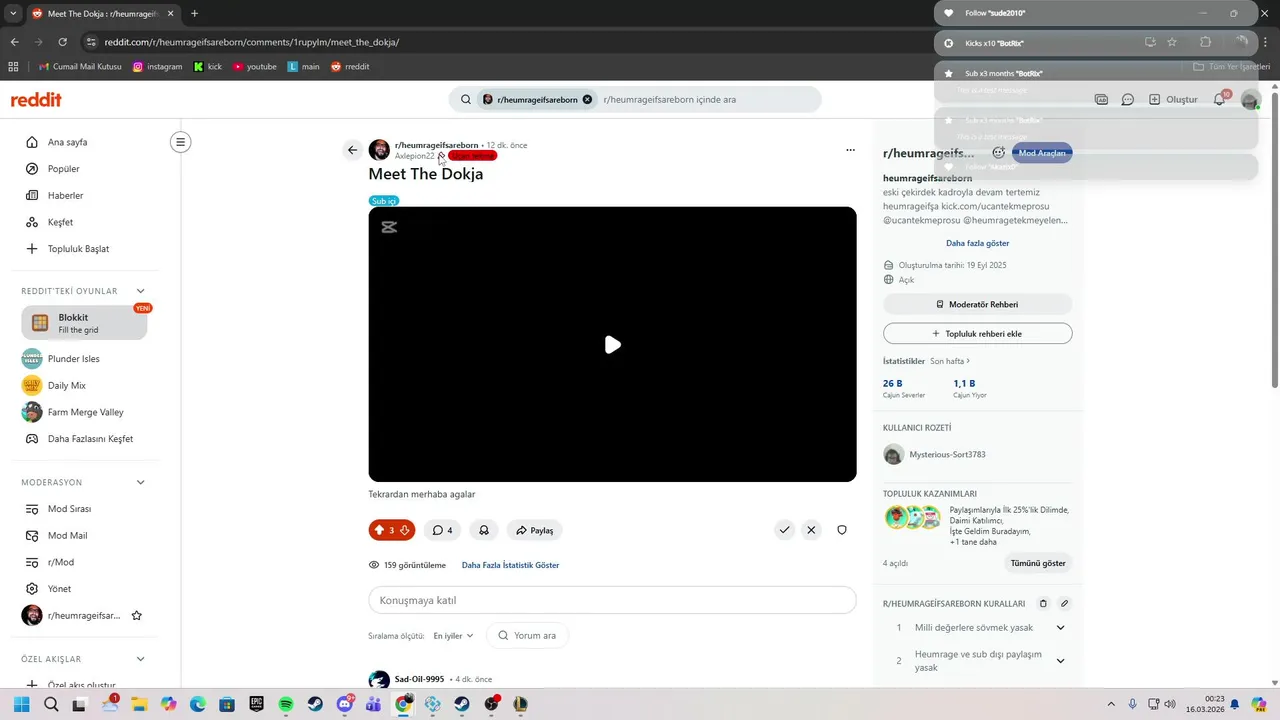This screenshot has width=1280, height=720.
Task: Click the Oluştur create post button
Action: coord(1173,100)
